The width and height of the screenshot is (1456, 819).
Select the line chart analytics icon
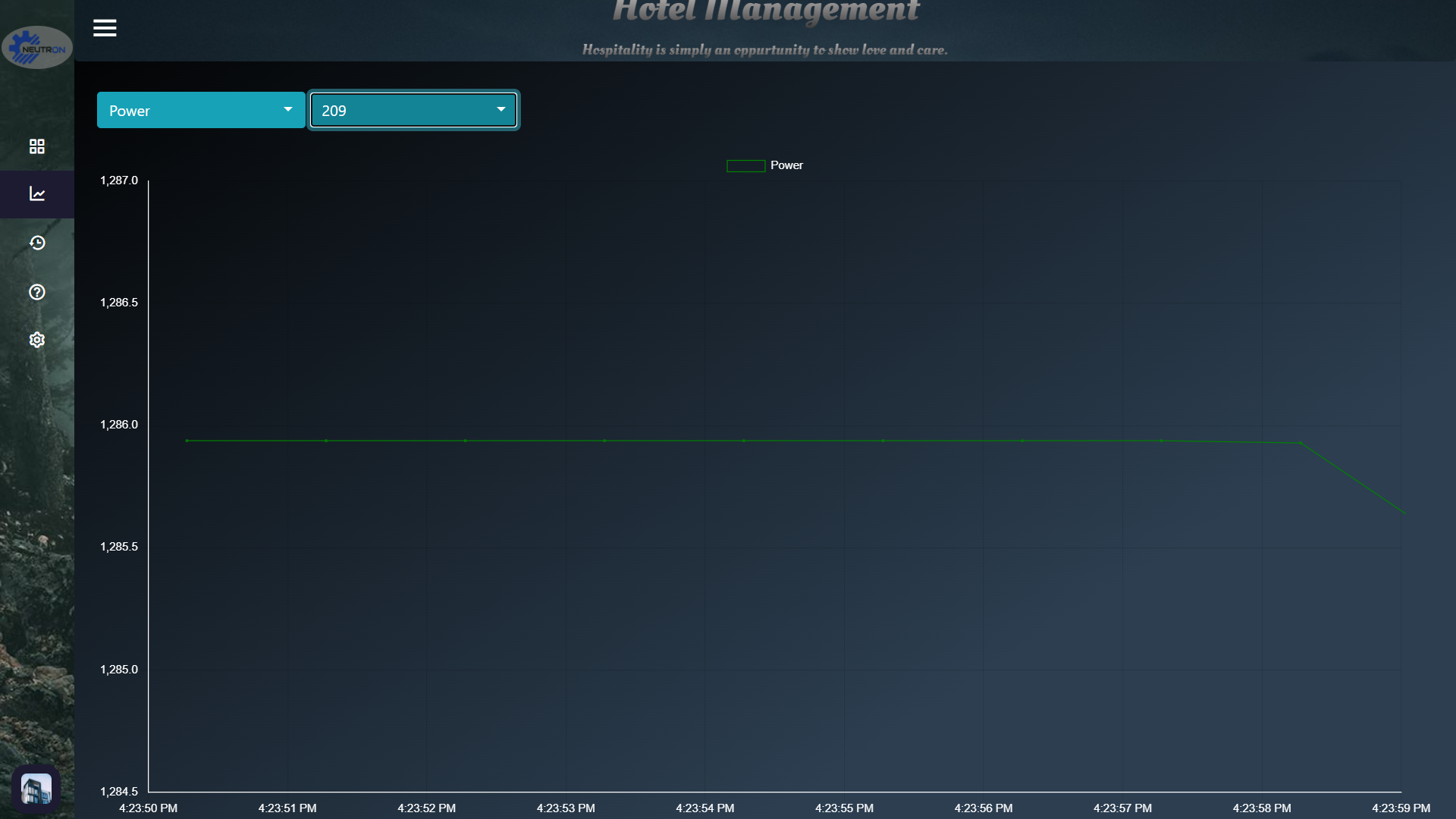click(36, 194)
